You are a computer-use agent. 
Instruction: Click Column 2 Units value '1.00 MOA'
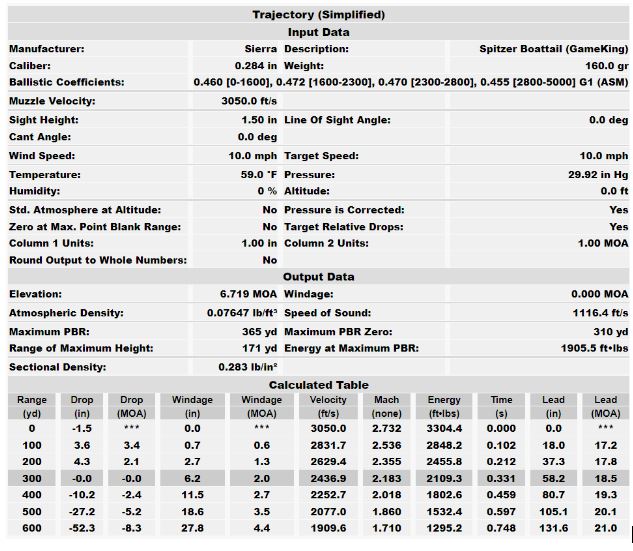603,243
